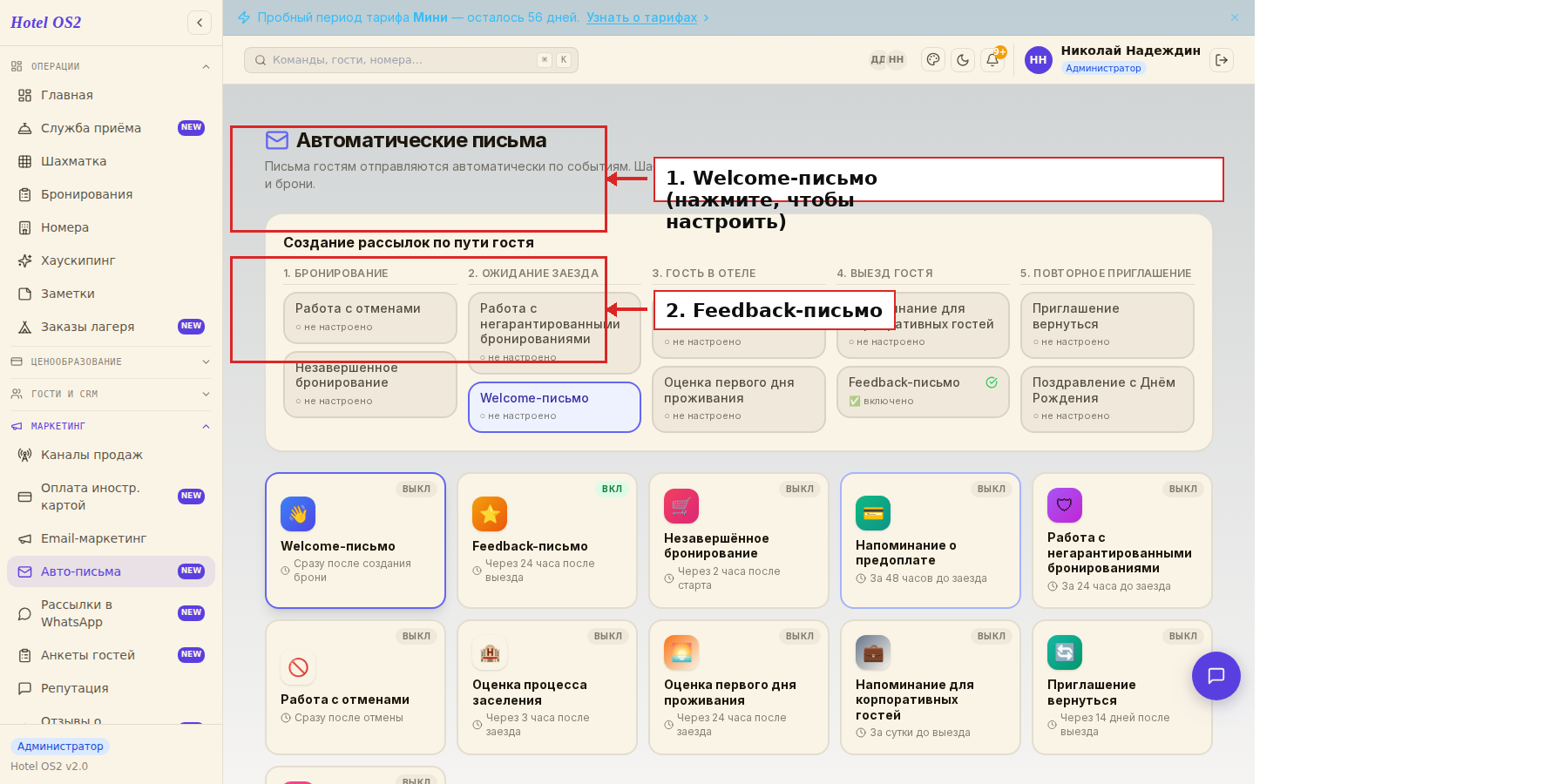Image resolution: width=1551 pixels, height=784 pixels.
Task: Select Работа с отменами in БРОНИРОВАНИЕ column
Action: pyautogui.click(x=369, y=318)
